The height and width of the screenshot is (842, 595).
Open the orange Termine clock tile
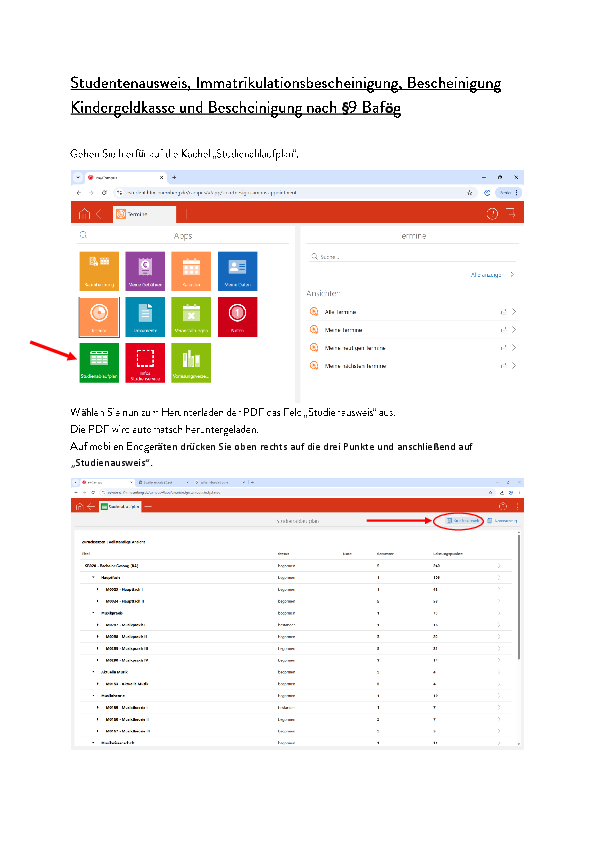point(99,317)
